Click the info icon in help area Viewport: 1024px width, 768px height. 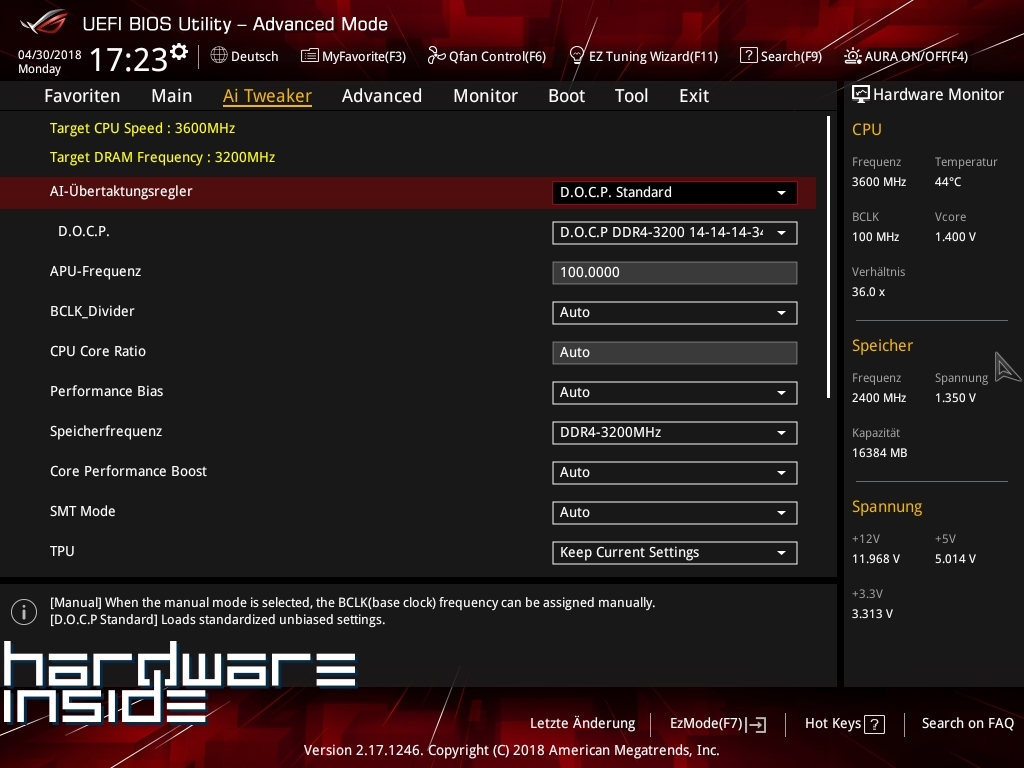(24, 612)
